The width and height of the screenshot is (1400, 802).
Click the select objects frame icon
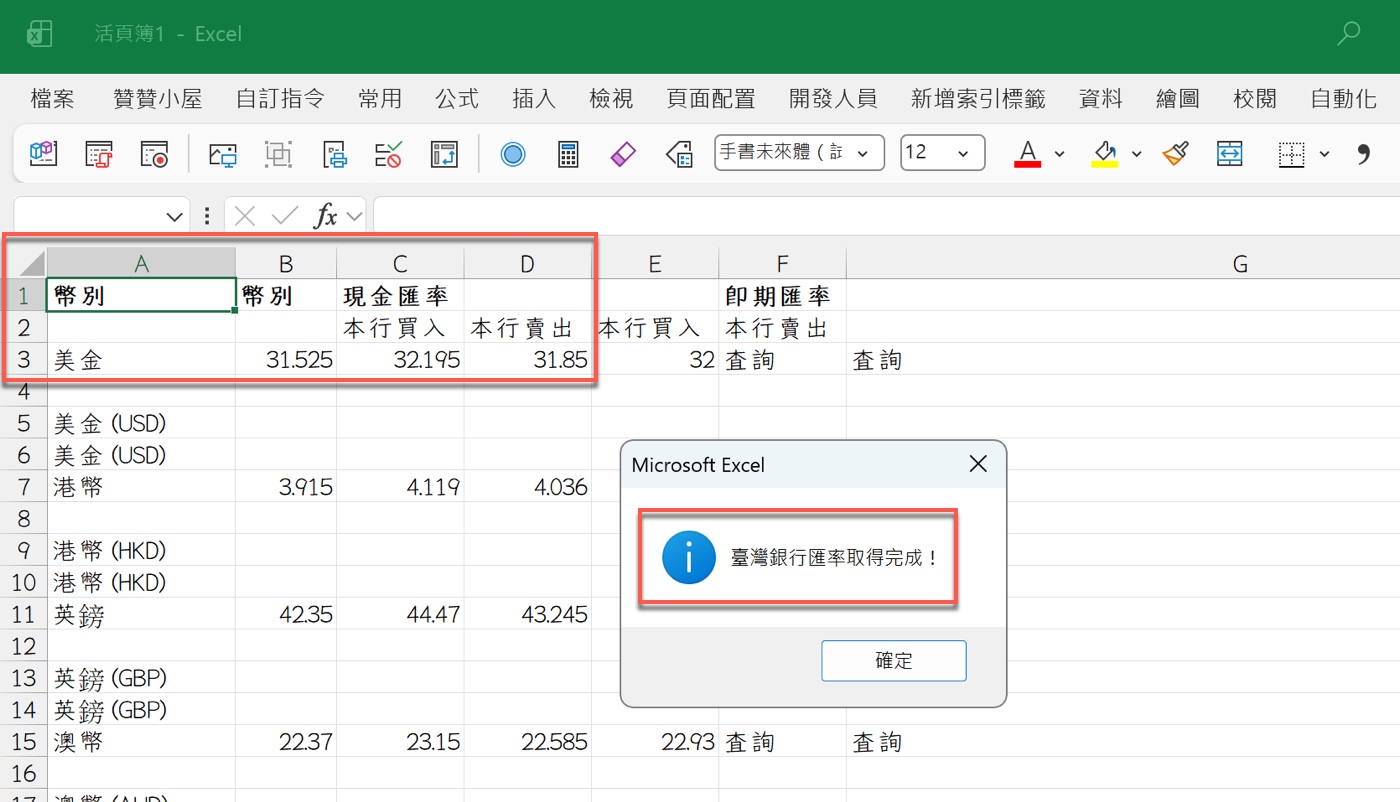pos(278,153)
